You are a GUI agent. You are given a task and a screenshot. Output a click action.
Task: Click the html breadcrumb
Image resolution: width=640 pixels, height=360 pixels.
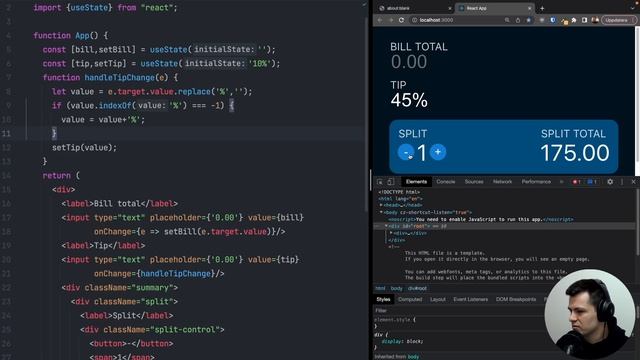pos(380,288)
